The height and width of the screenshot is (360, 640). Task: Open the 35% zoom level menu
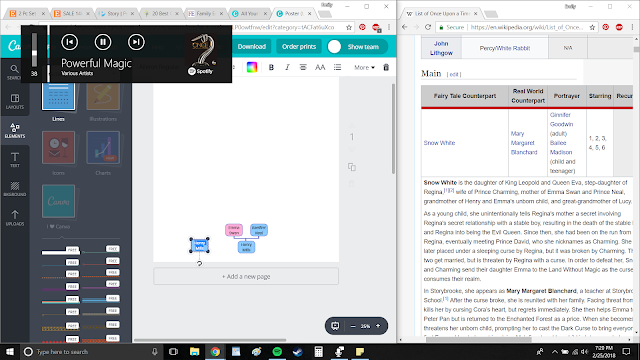(x=365, y=326)
